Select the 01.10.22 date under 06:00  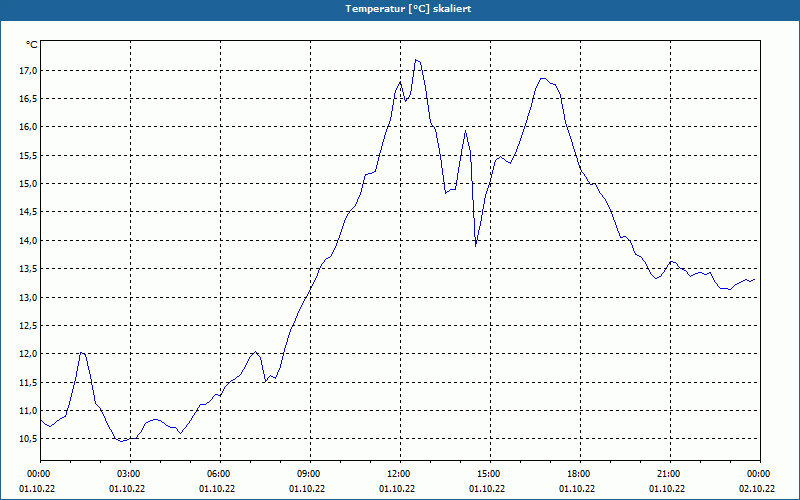coord(217,489)
